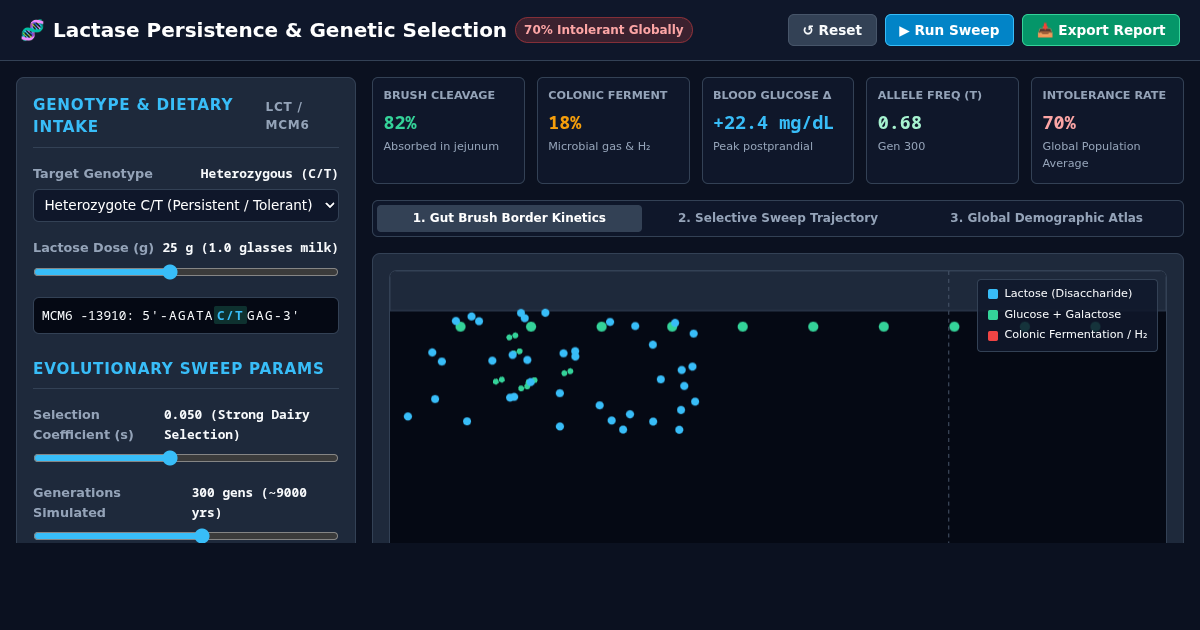The width and height of the screenshot is (1200, 630).
Task: Click Gen 300 subtitle text
Action: (x=901, y=146)
